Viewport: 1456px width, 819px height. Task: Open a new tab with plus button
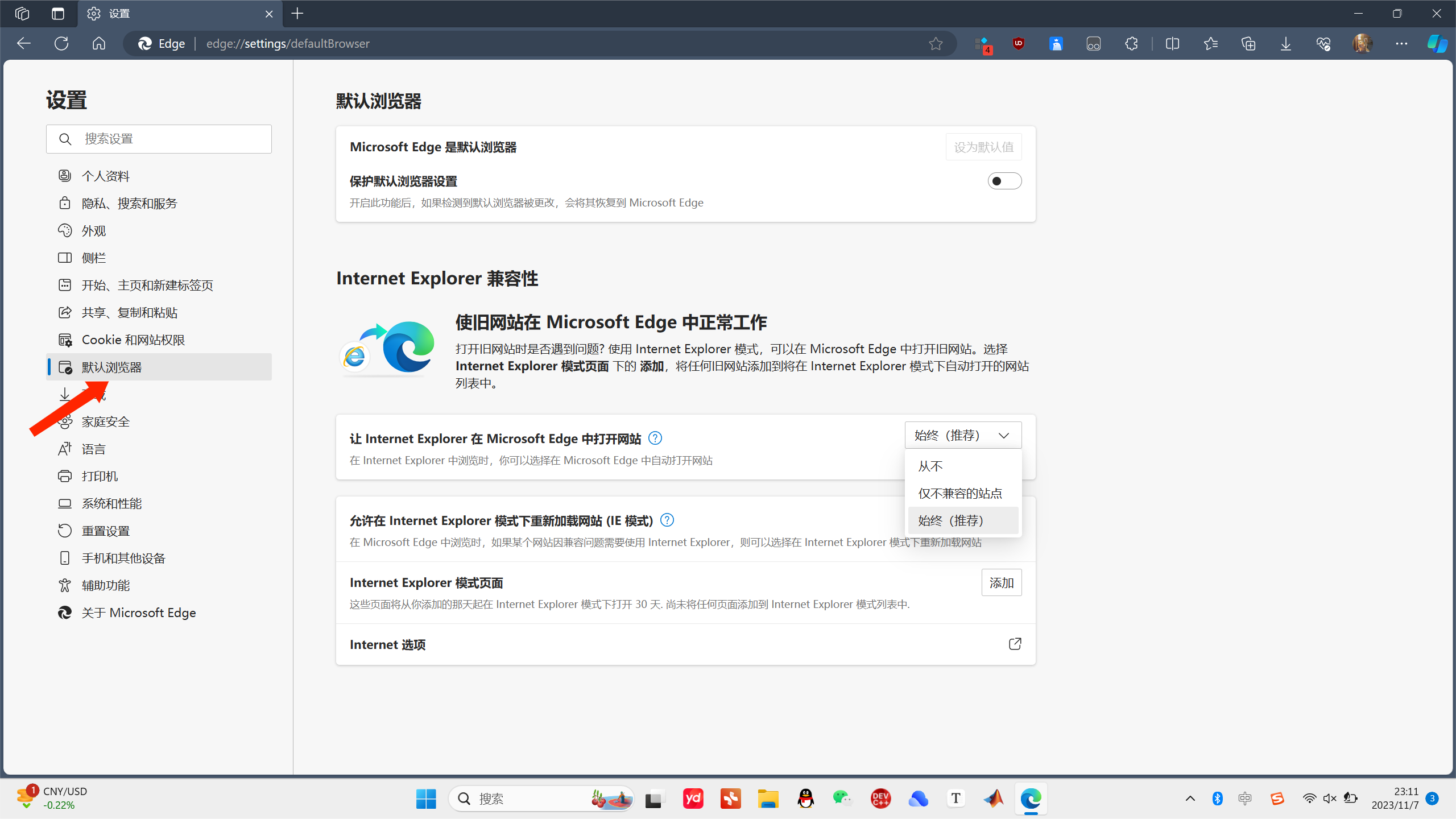click(x=297, y=13)
